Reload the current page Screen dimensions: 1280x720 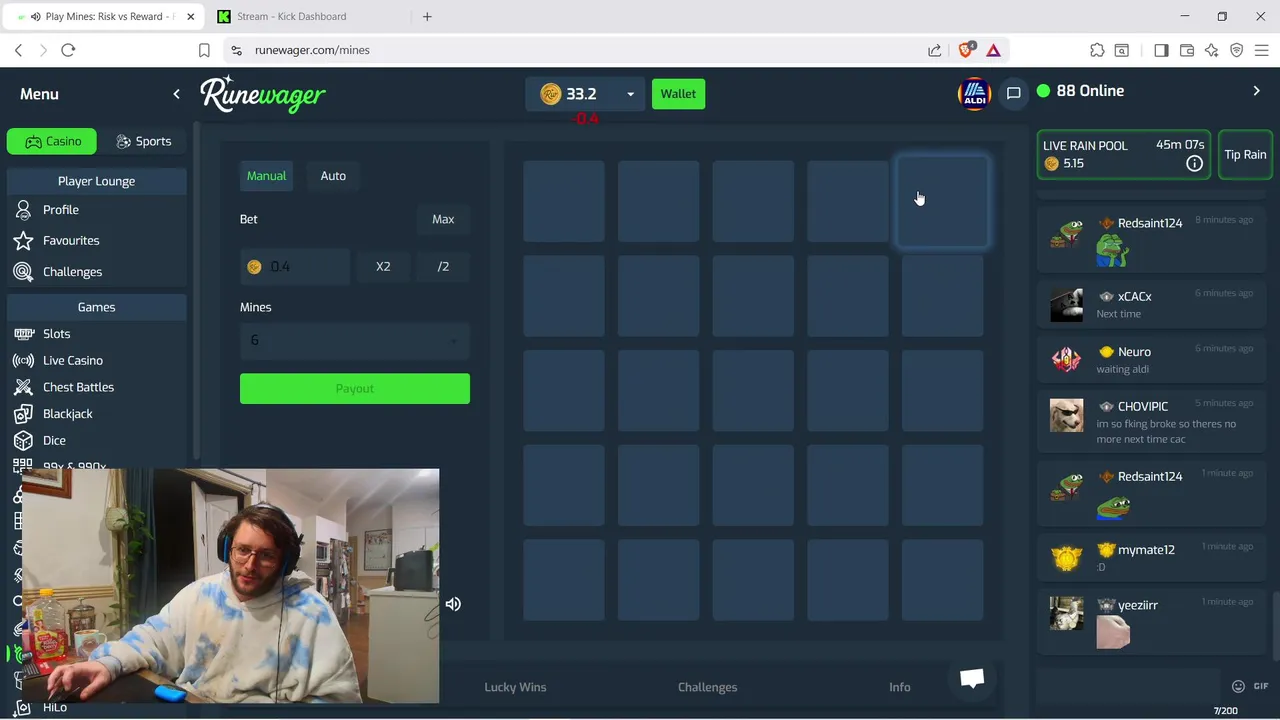[68, 50]
